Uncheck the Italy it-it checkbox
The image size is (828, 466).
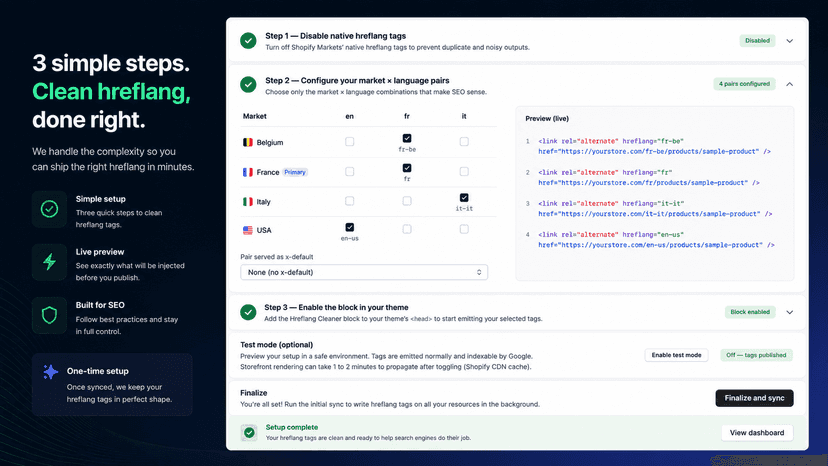(x=464, y=198)
